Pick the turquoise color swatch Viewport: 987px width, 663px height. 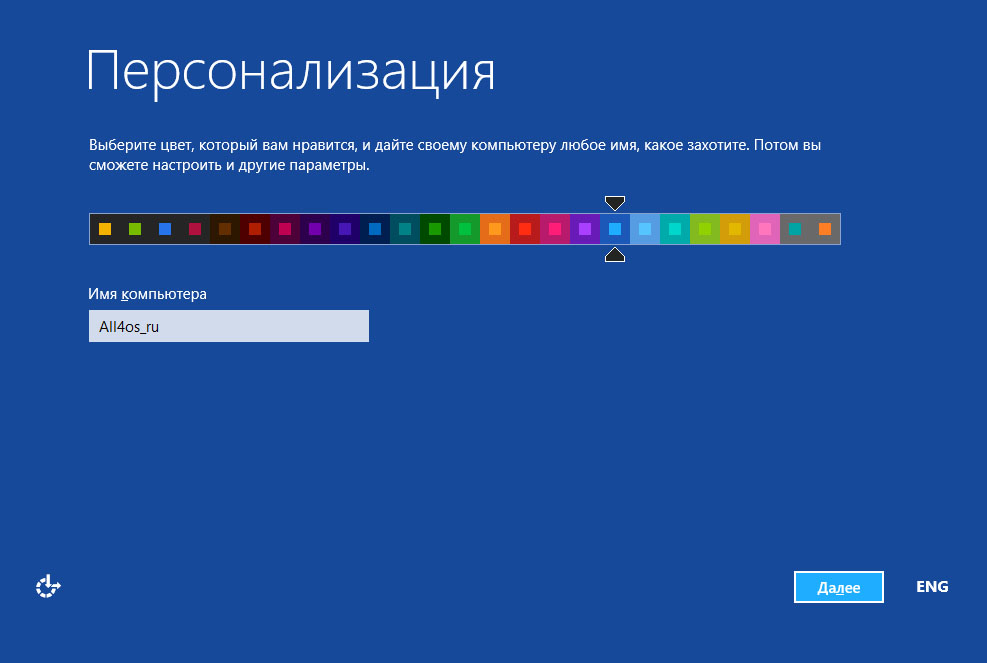[675, 229]
